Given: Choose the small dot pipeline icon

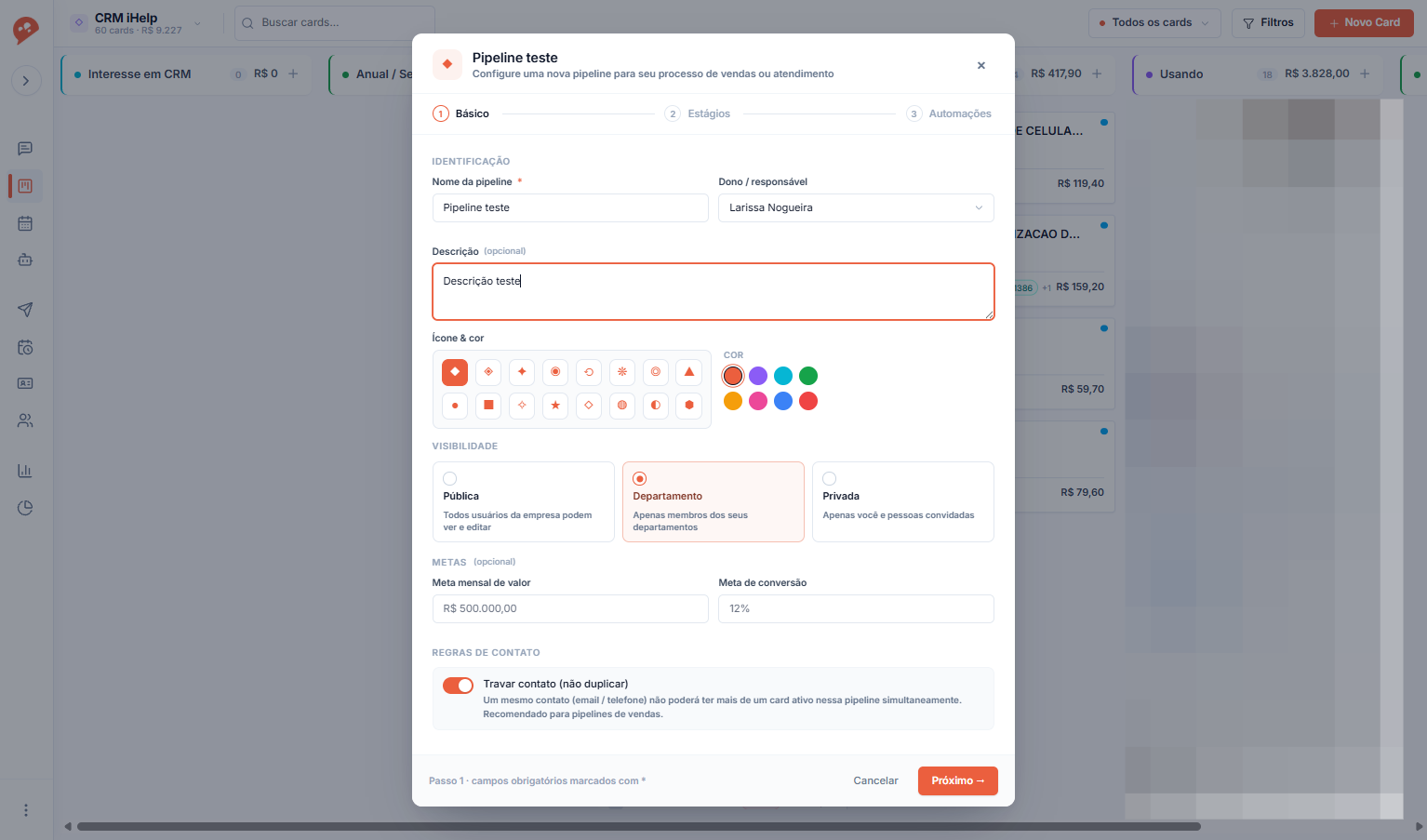Looking at the screenshot, I should 455,406.
